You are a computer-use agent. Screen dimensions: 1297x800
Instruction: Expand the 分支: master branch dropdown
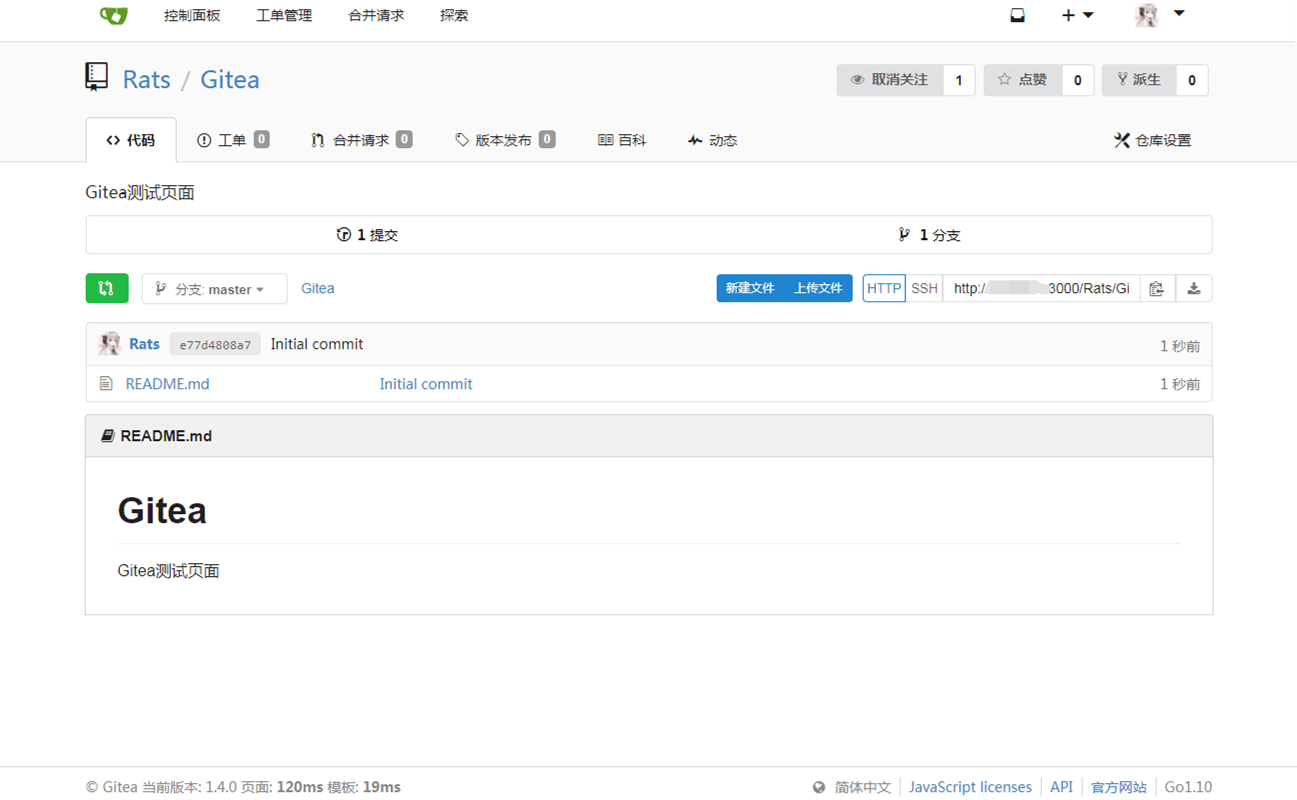214,289
